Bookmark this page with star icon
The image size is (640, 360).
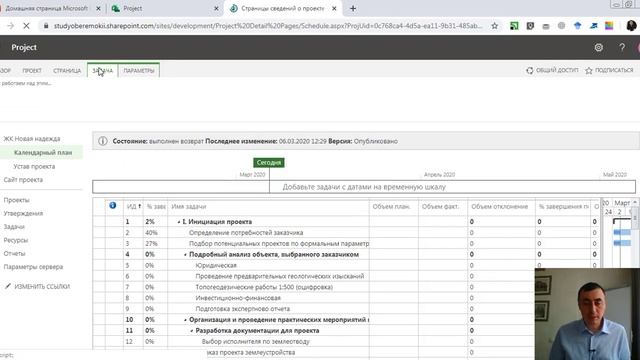point(495,26)
